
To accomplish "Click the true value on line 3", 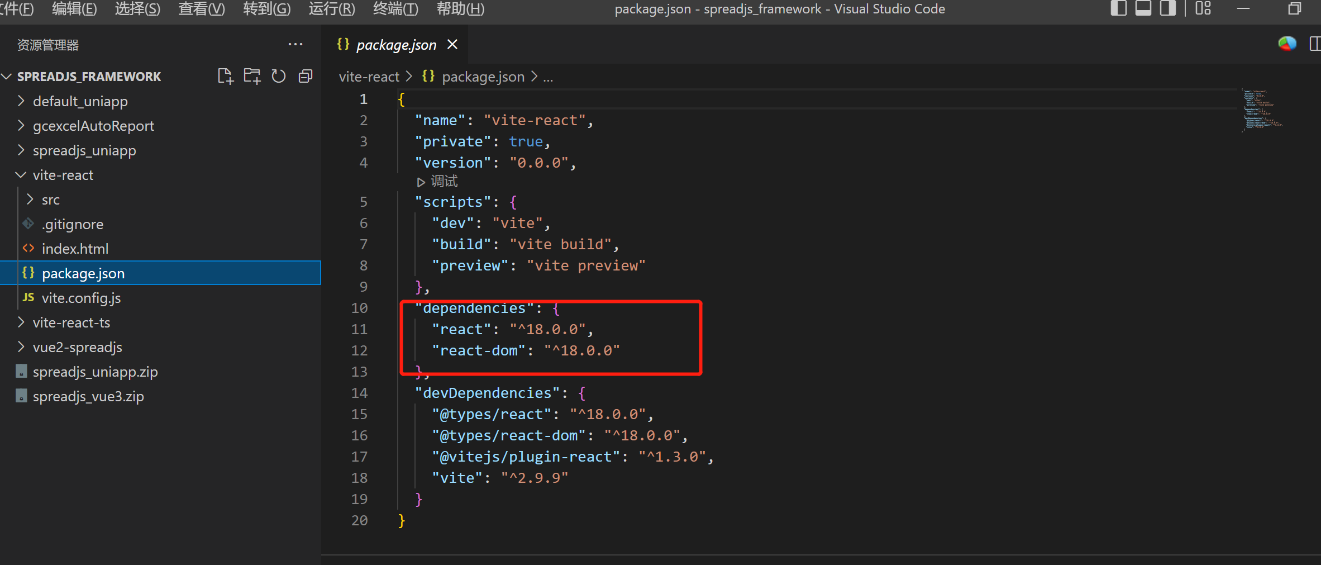I will pyautogui.click(x=526, y=141).
